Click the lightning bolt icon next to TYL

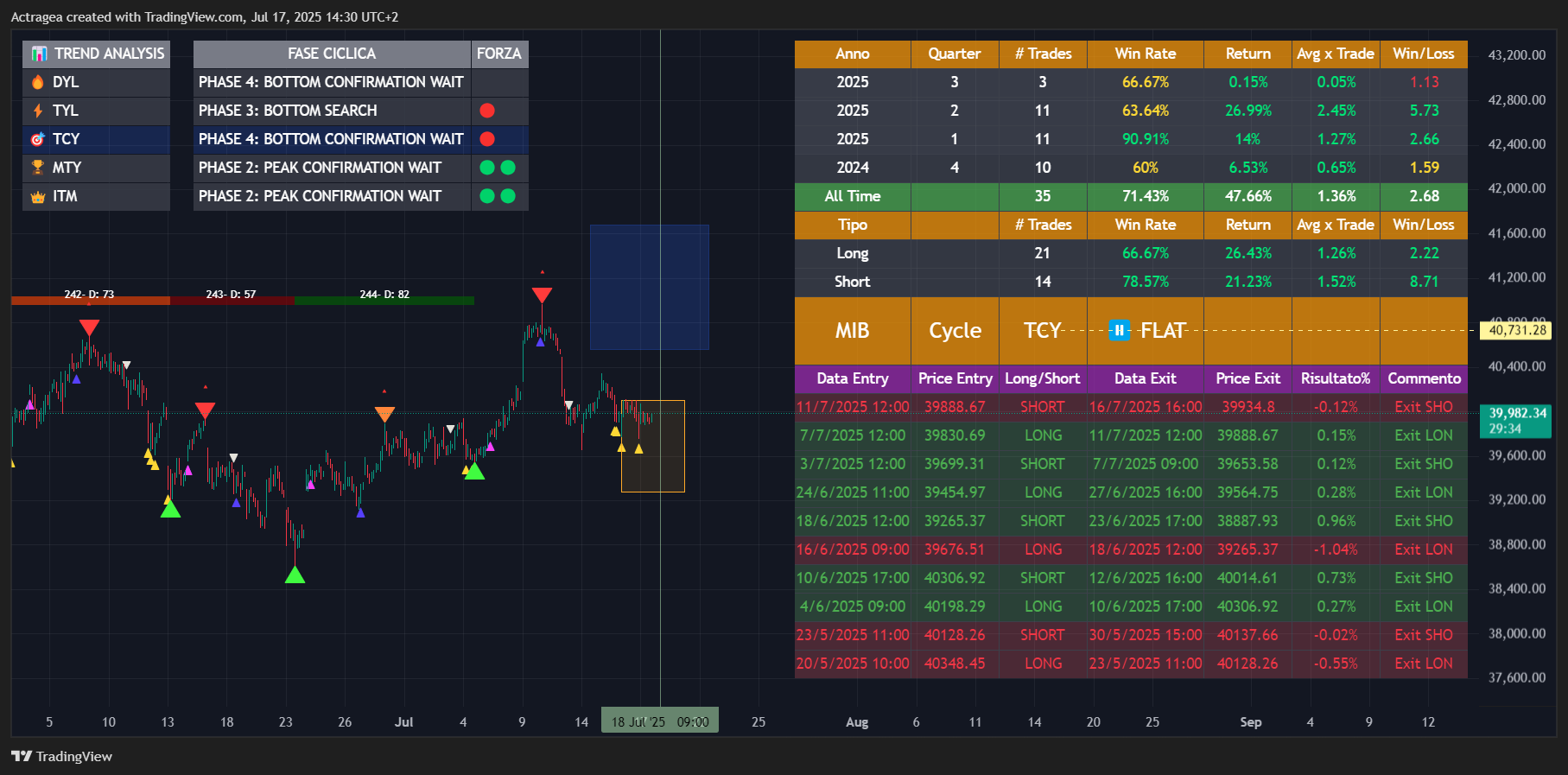[38, 111]
